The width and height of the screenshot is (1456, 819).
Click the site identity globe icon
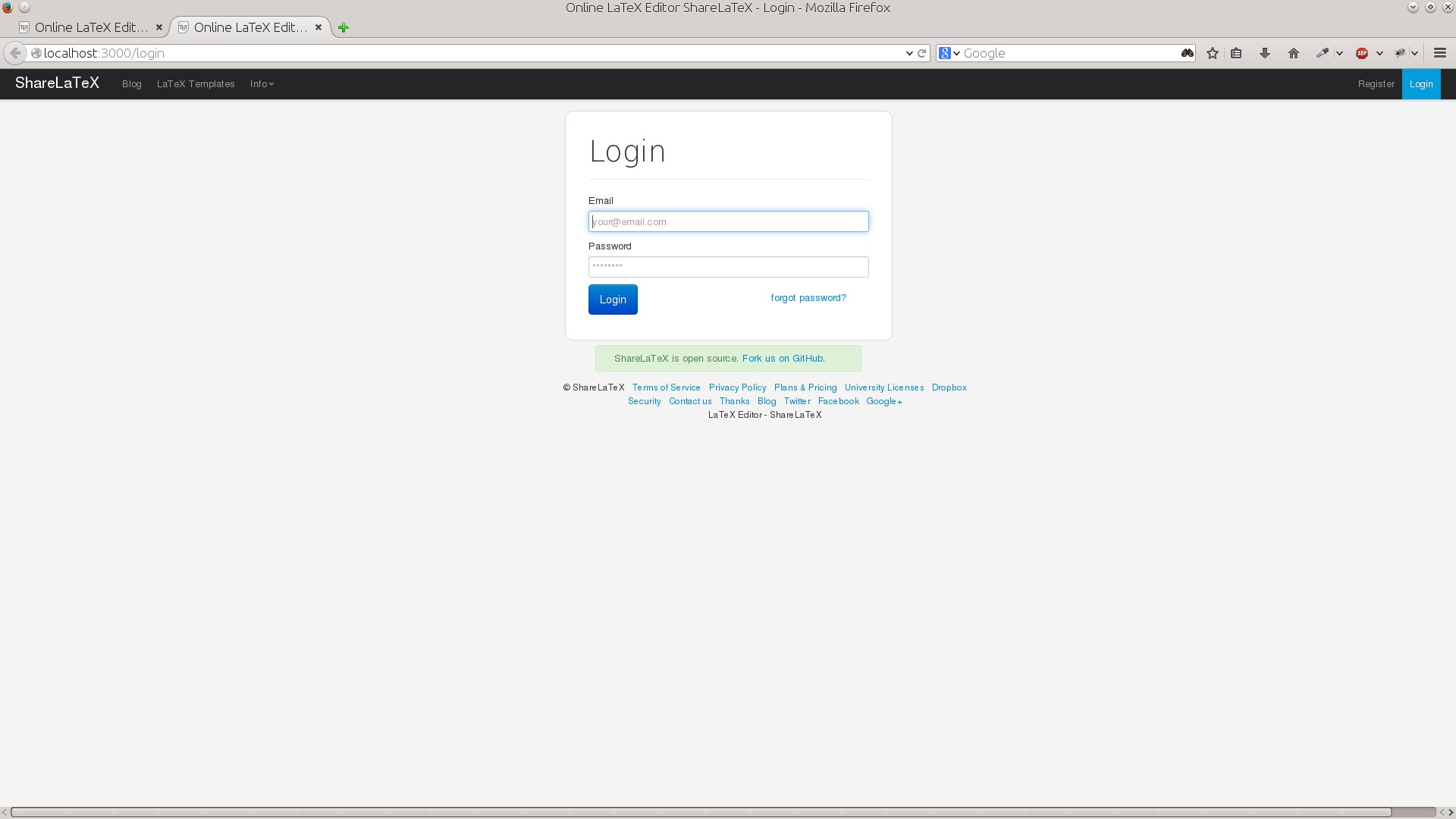(x=36, y=53)
